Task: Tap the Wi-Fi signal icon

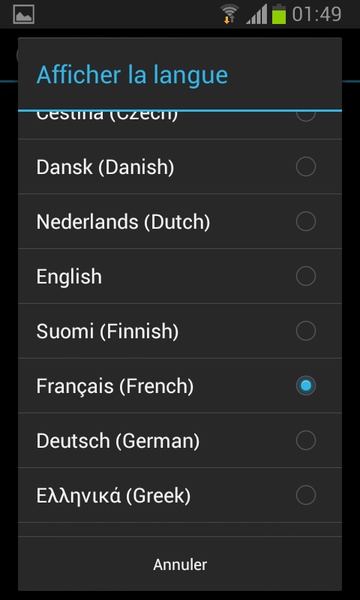Action: [x=230, y=14]
